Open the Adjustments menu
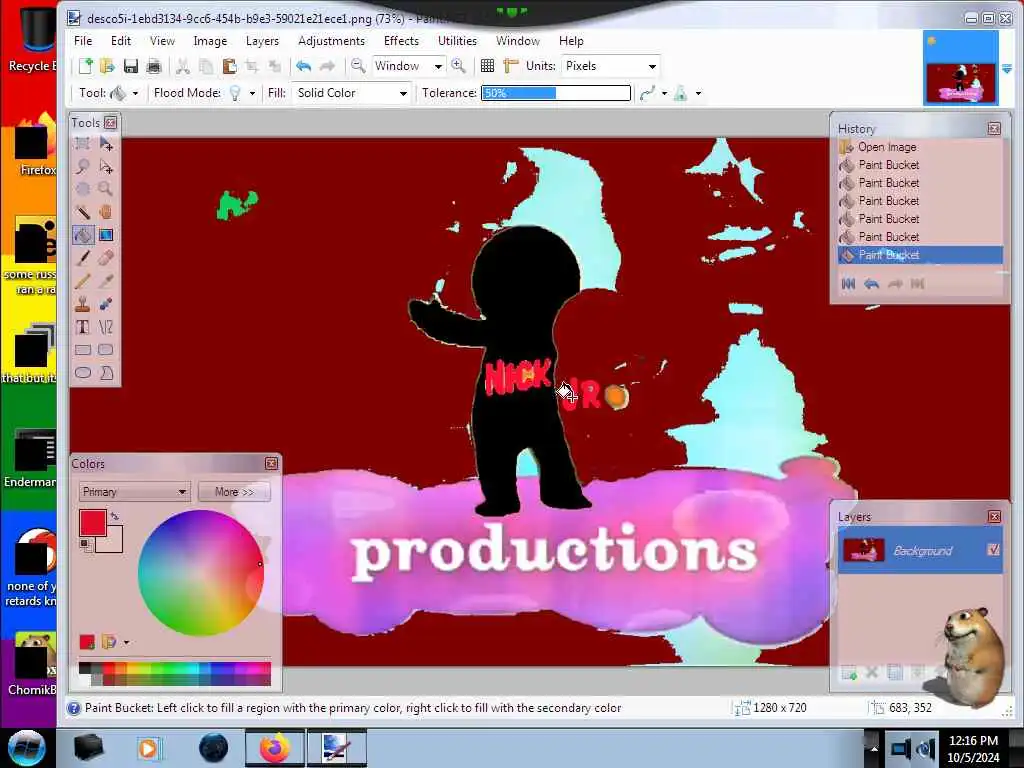The width and height of the screenshot is (1024, 768). tap(332, 40)
